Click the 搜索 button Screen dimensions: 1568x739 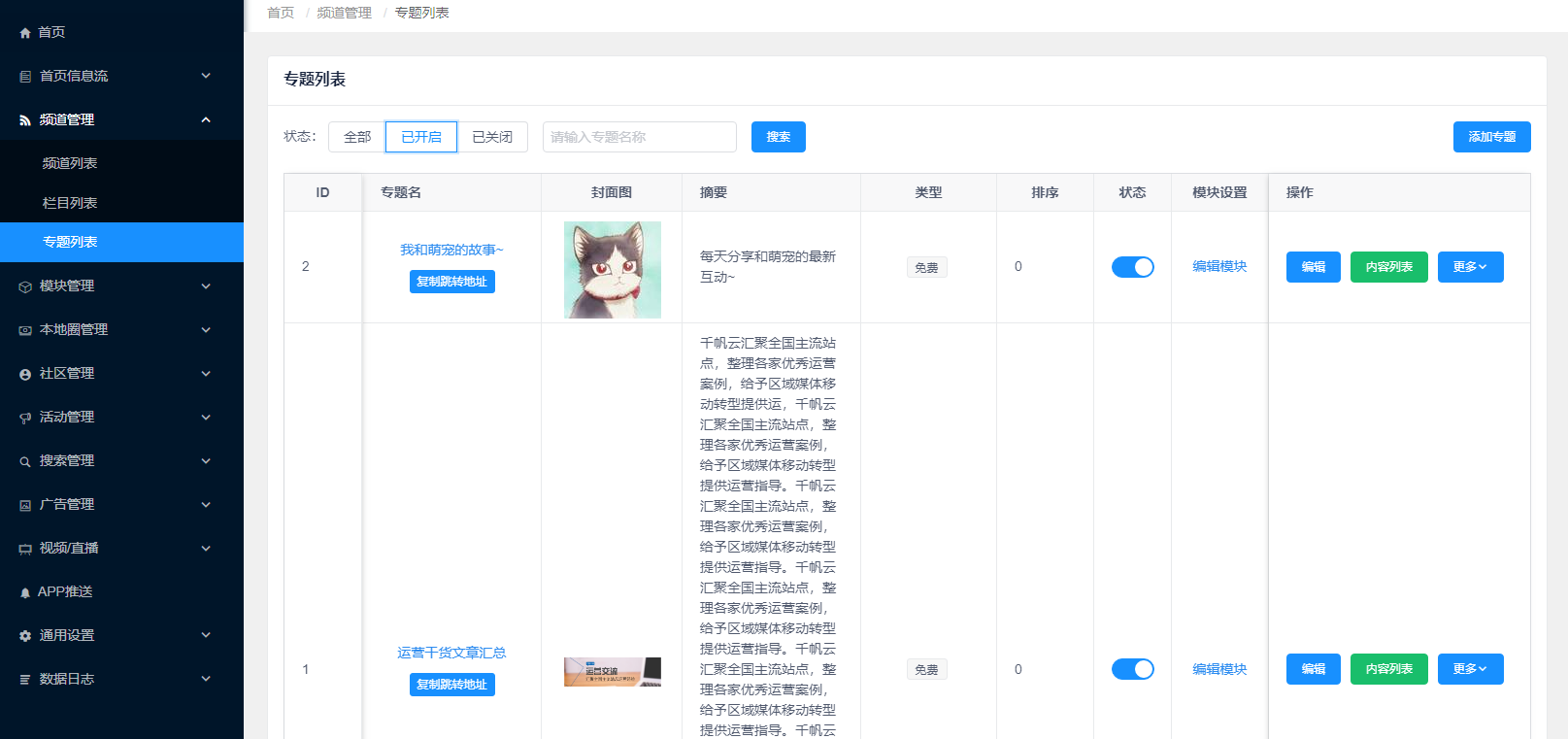779,137
